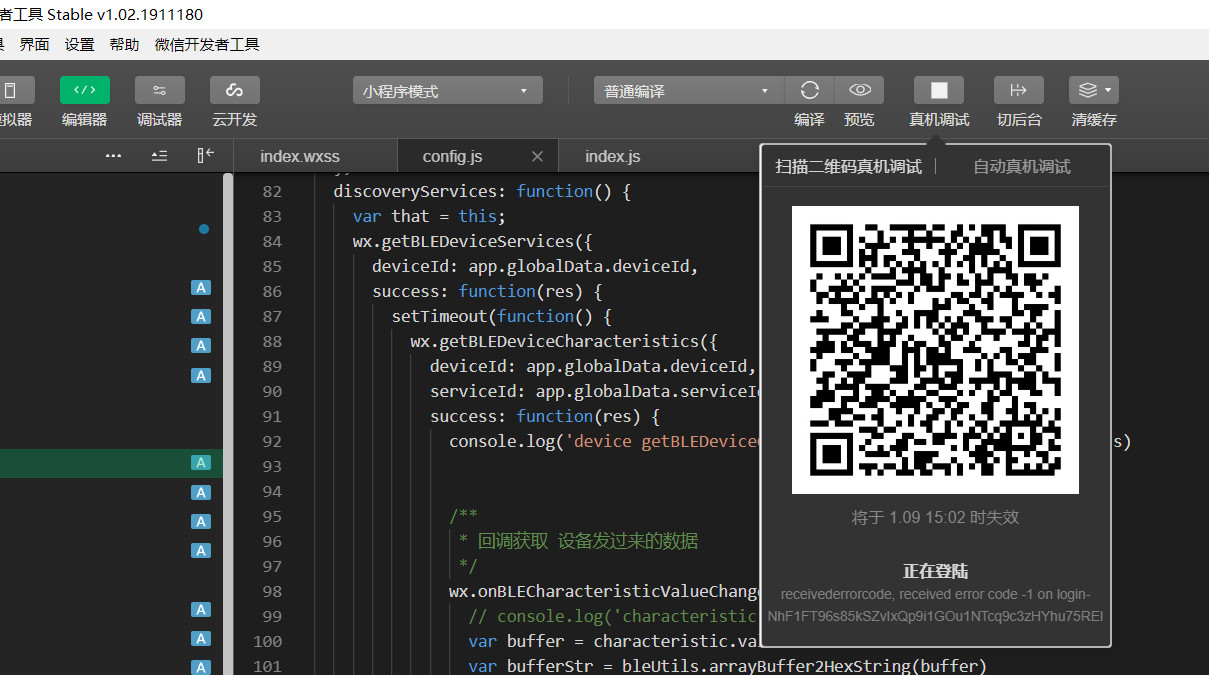Close the config.js tab
This screenshot has height=675, width=1209.
pyautogui.click(x=537, y=157)
